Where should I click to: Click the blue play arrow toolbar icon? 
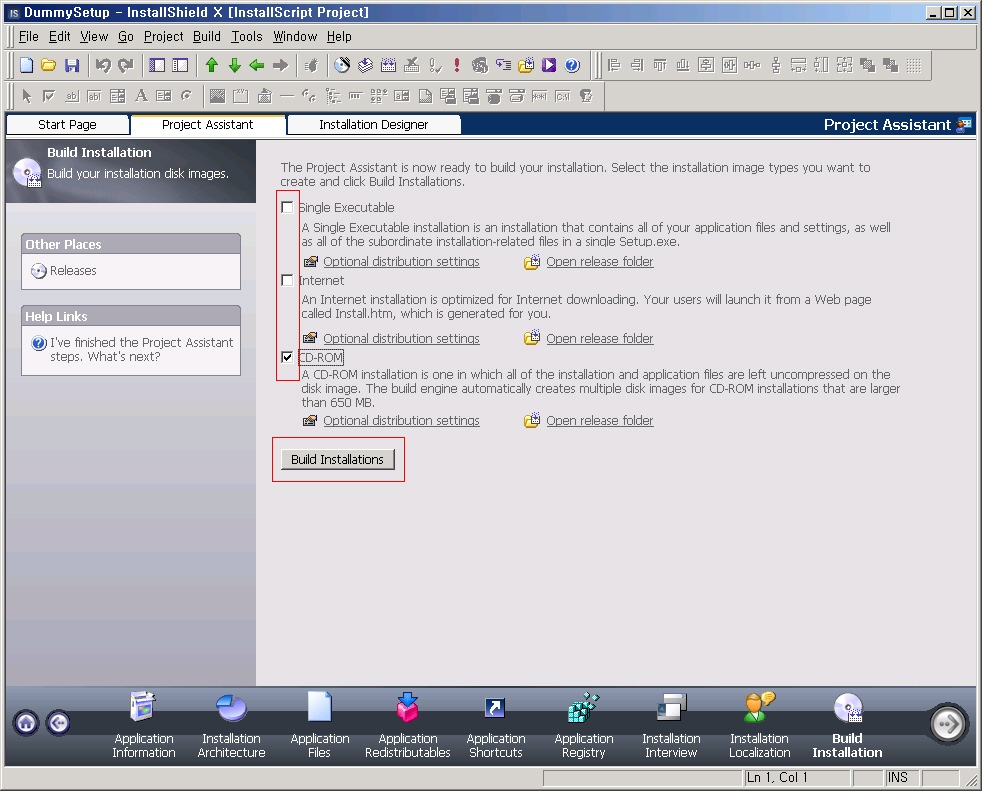coord(549,65)
